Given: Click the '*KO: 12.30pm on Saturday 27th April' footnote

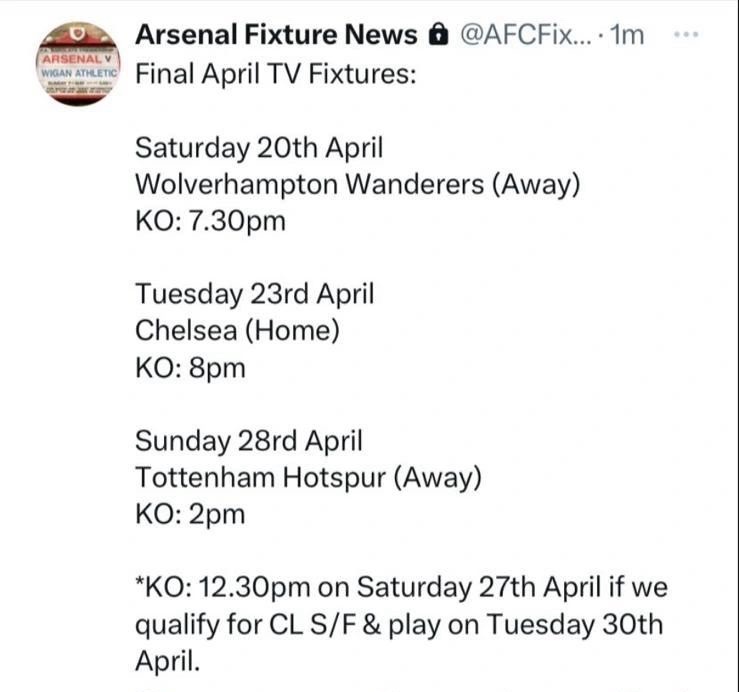Looking at the screenshot, I should point(400,587).
